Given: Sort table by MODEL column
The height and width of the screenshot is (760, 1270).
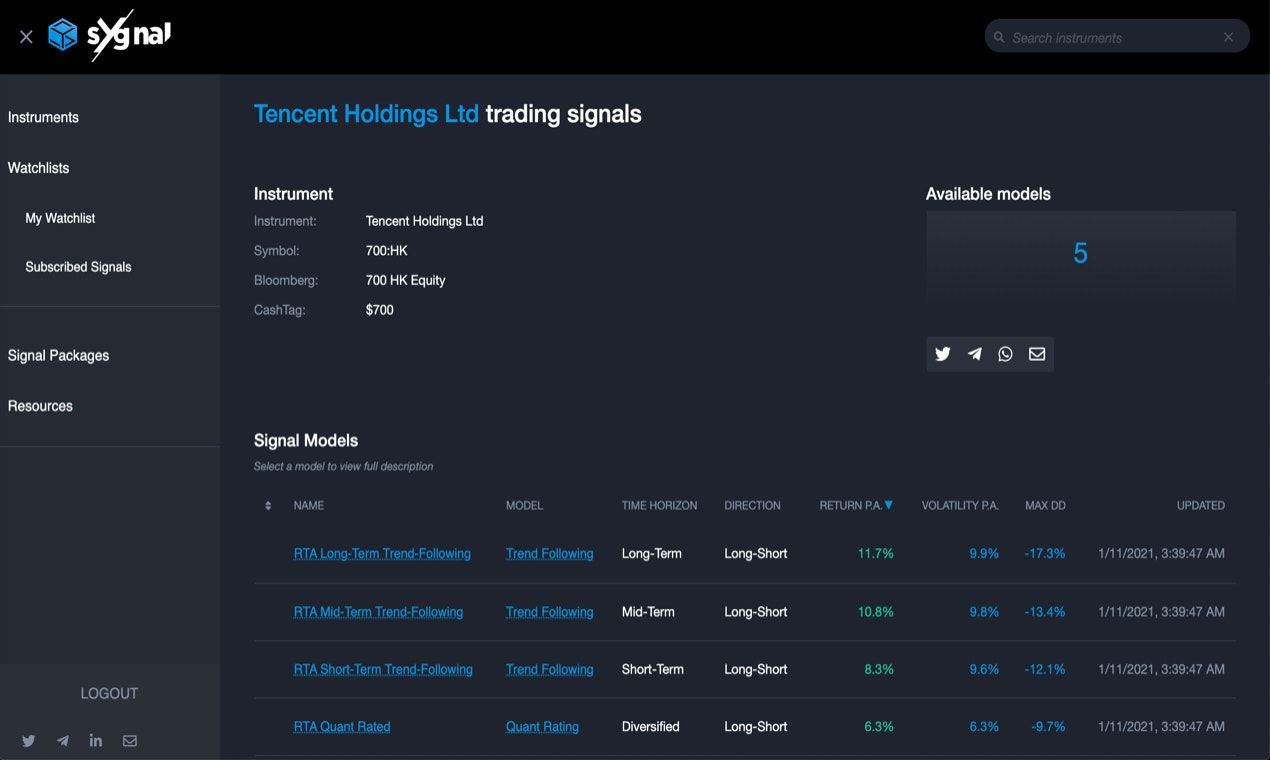Looking at the screenshot, I should click(525, 506).
